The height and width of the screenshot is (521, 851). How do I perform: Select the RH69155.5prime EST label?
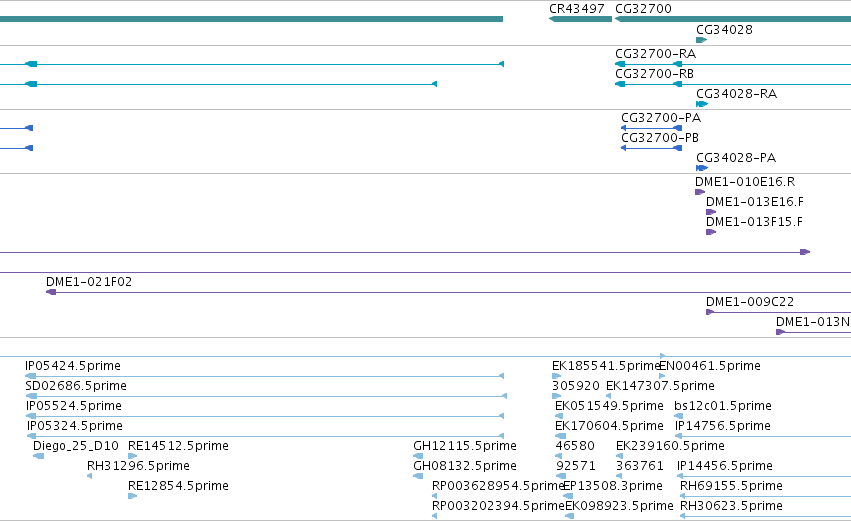[732, 486]
